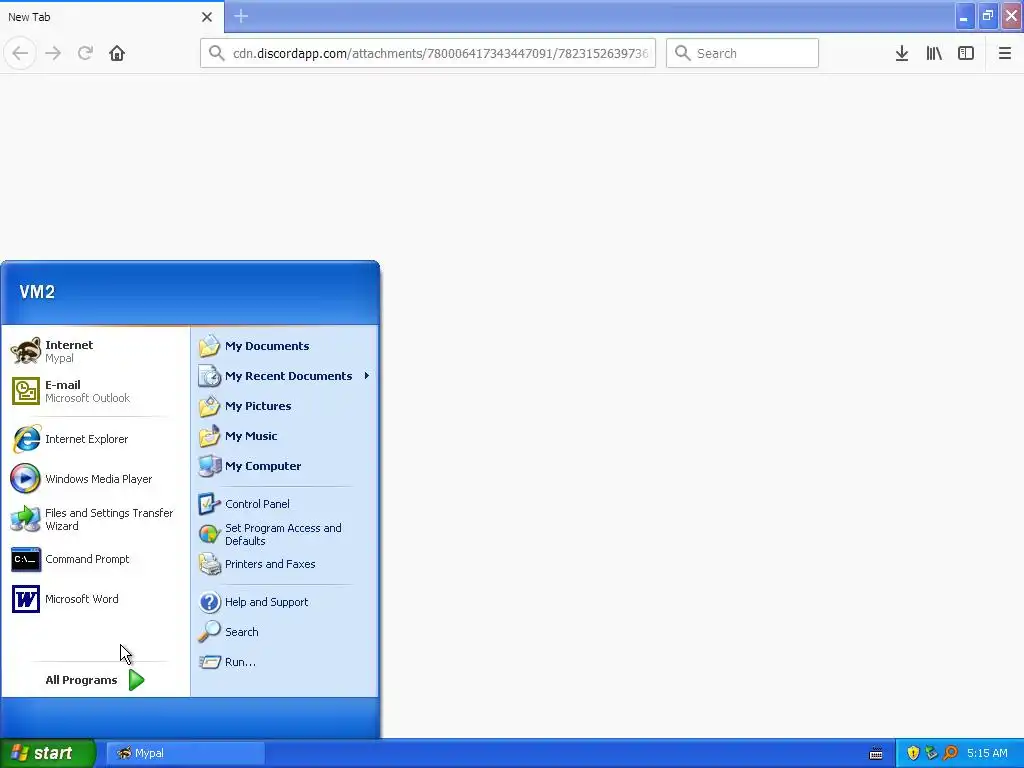Toggle the sidebar panel icon
The width and height of the screenshot is (1024, 768).
coord(966,53)
